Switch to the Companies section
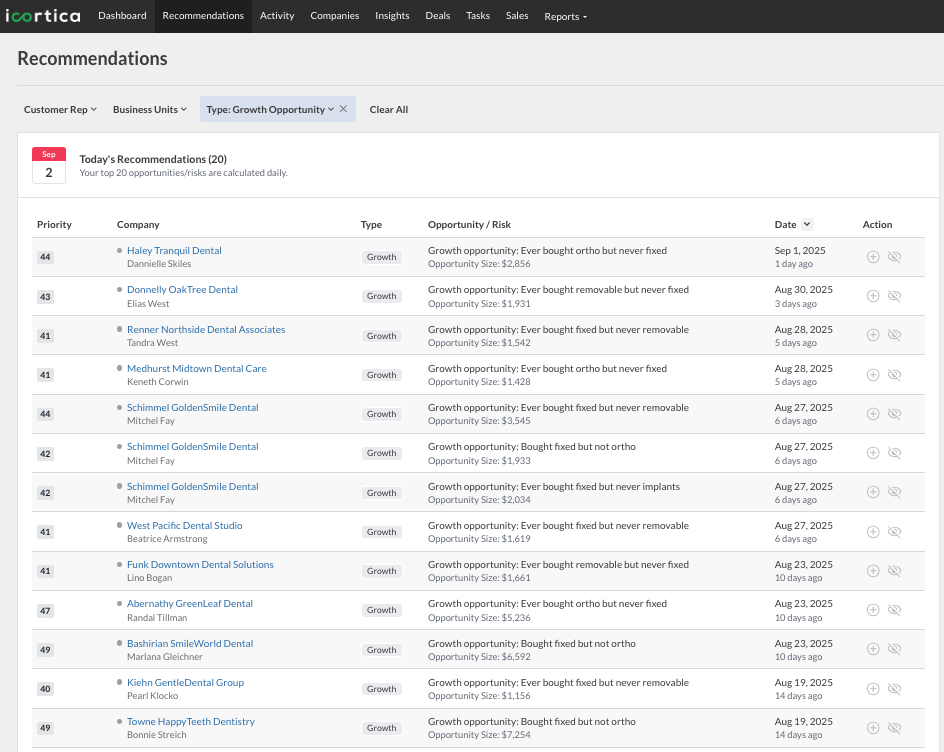 (334, 15)
